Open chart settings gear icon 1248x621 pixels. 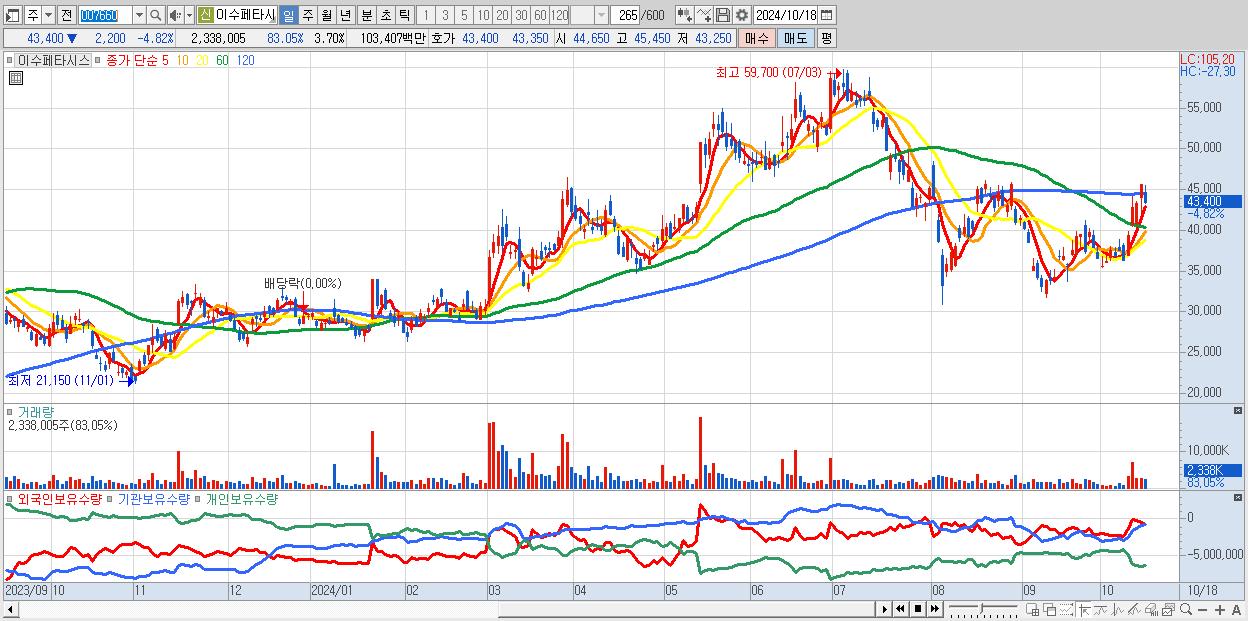click(x=741, y=16)
